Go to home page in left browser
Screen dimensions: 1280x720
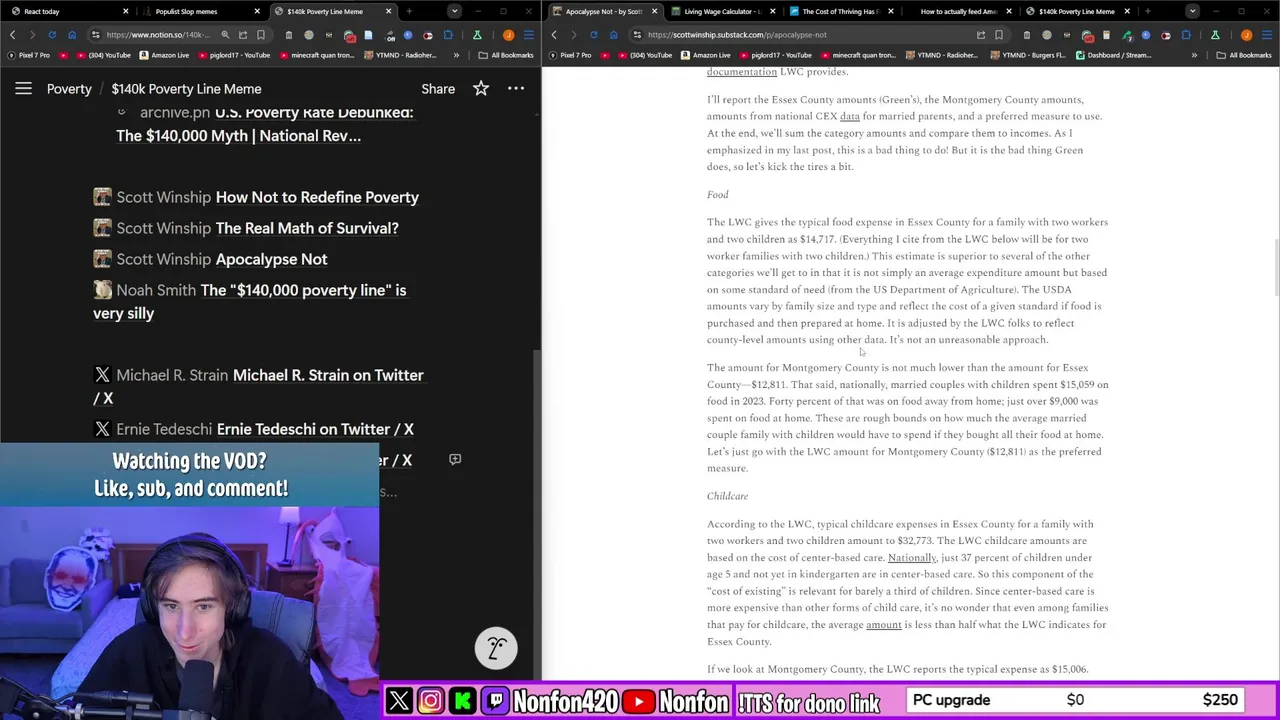tap(72, 34)
